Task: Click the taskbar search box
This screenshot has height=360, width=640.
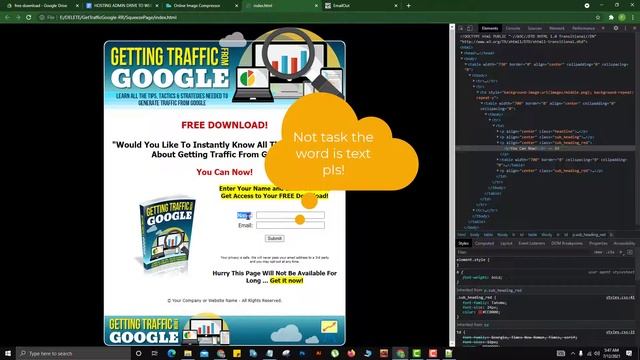Action: tap(73, 353)
